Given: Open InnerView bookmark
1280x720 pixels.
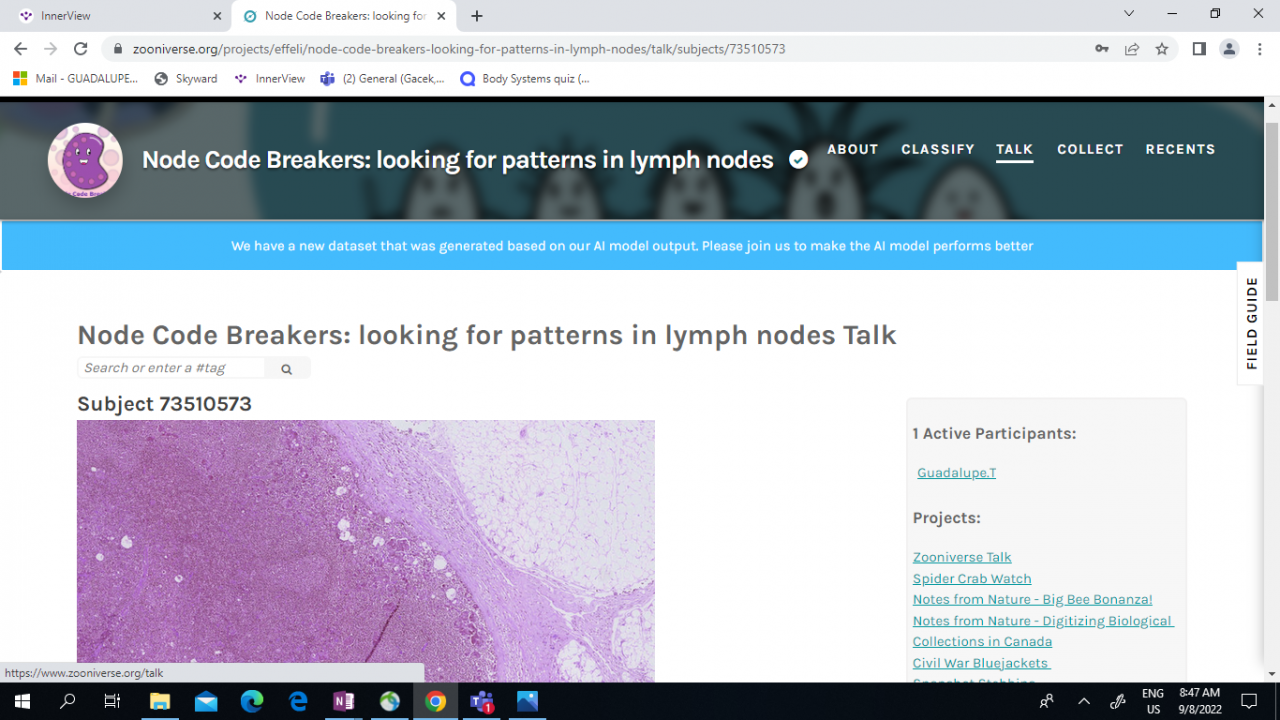Looking at the screenshot, I should [x=269, y=79].
